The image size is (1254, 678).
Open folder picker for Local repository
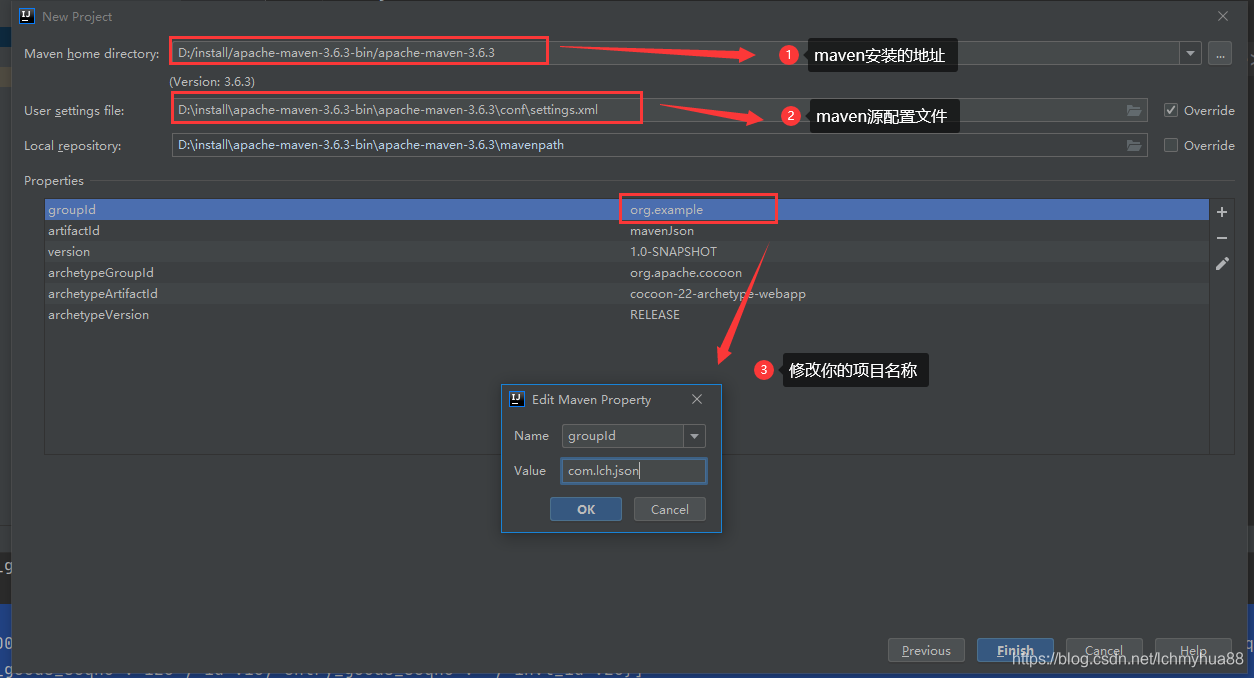1134,145
